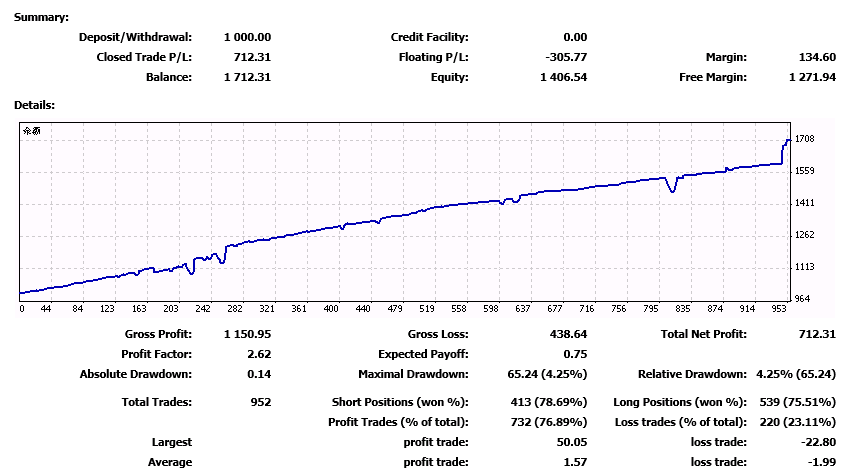Select the Margin value 134.60

point(817,57)
